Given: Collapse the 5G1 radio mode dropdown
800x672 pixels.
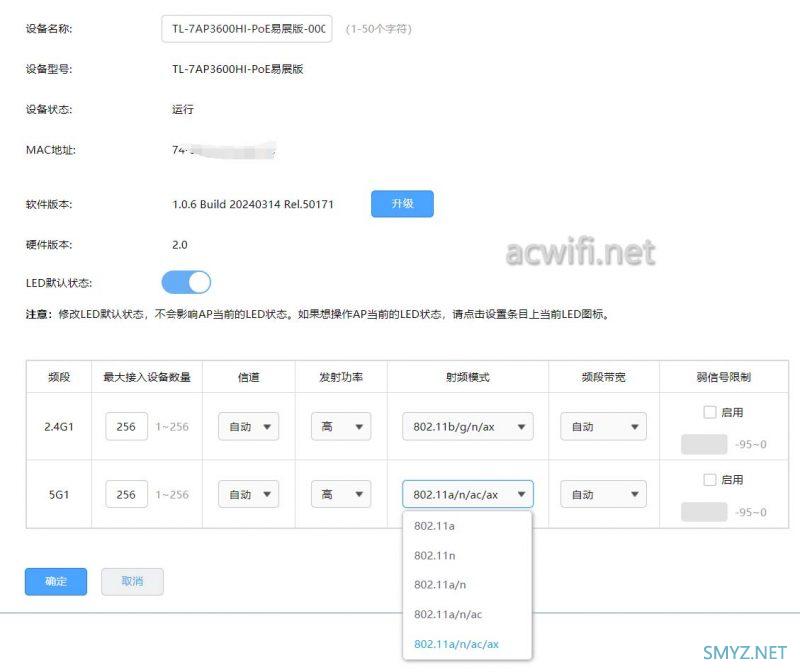Looking at the screenshot, I should click(x=467, y=495).
